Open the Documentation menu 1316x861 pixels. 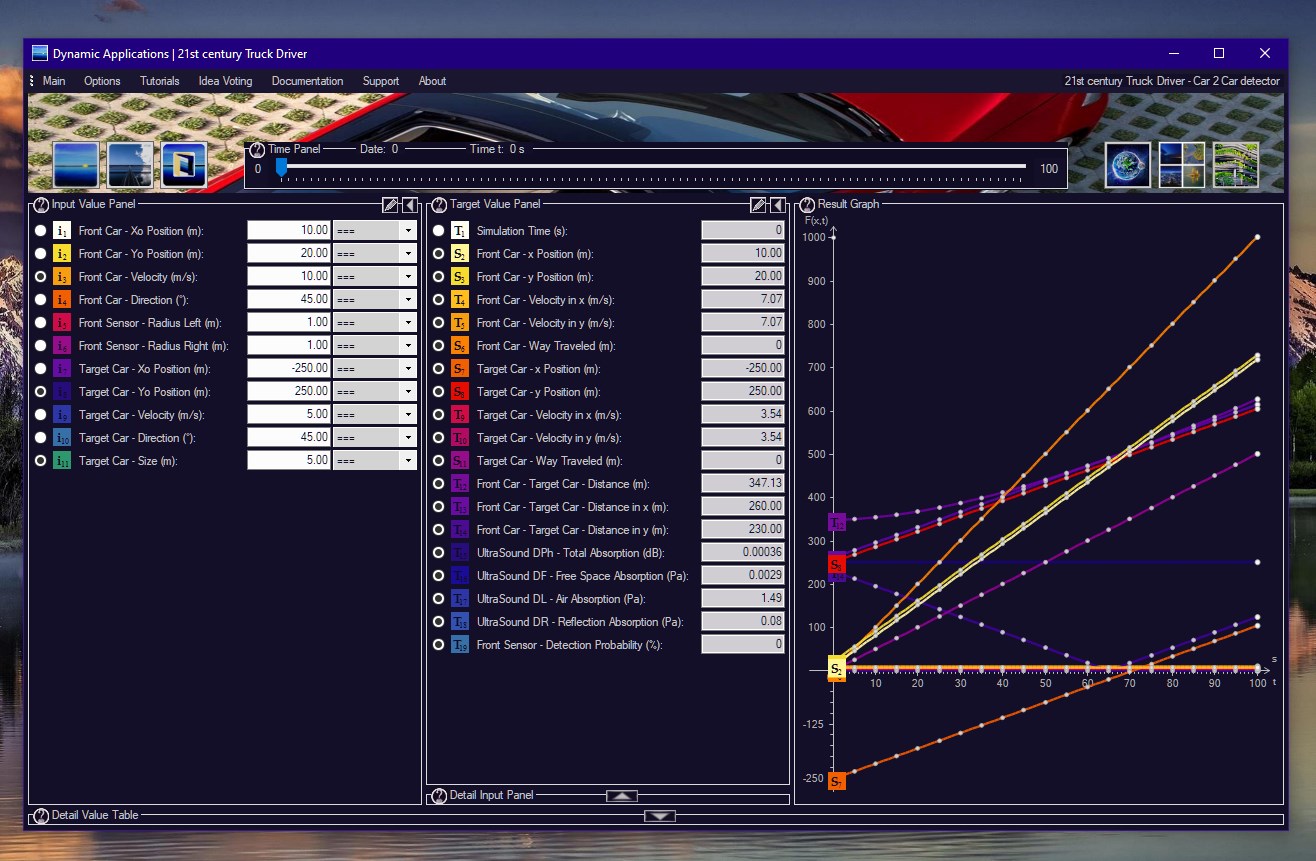[307, 81]
